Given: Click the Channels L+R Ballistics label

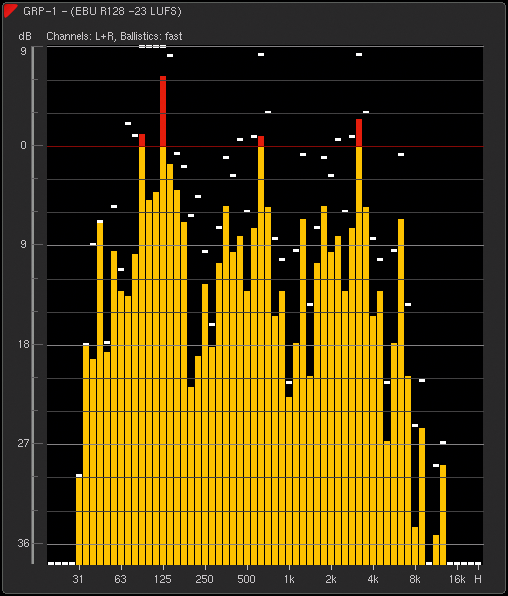Looking at the screenshot, I should point(114,36).
